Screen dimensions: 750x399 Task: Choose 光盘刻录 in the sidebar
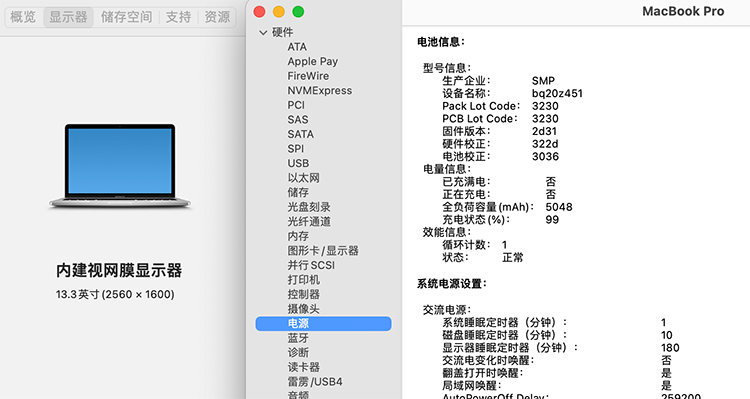pos(309,207)
